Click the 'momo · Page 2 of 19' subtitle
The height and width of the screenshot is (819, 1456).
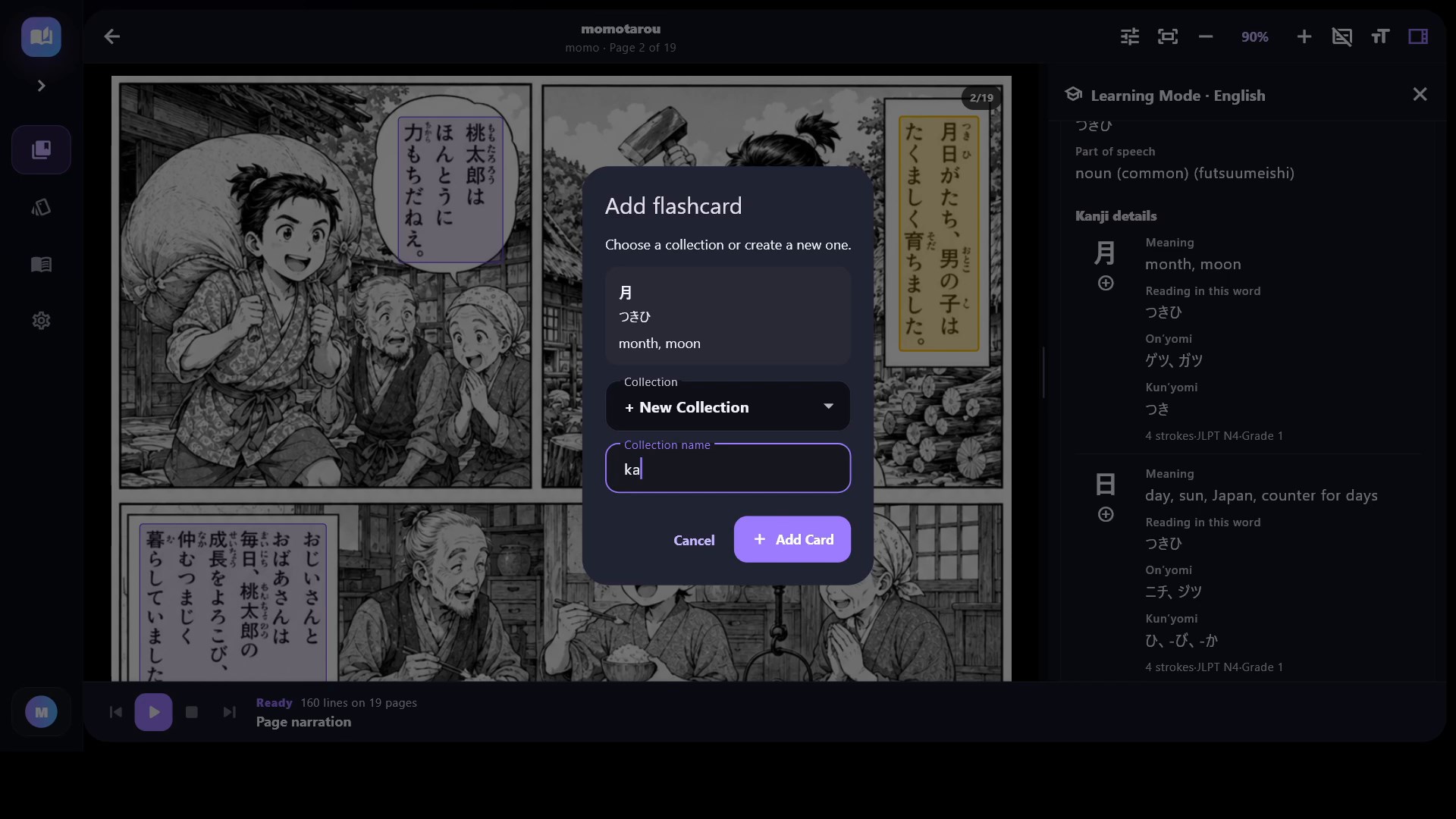pyautogui.click(x=620, y=47)
